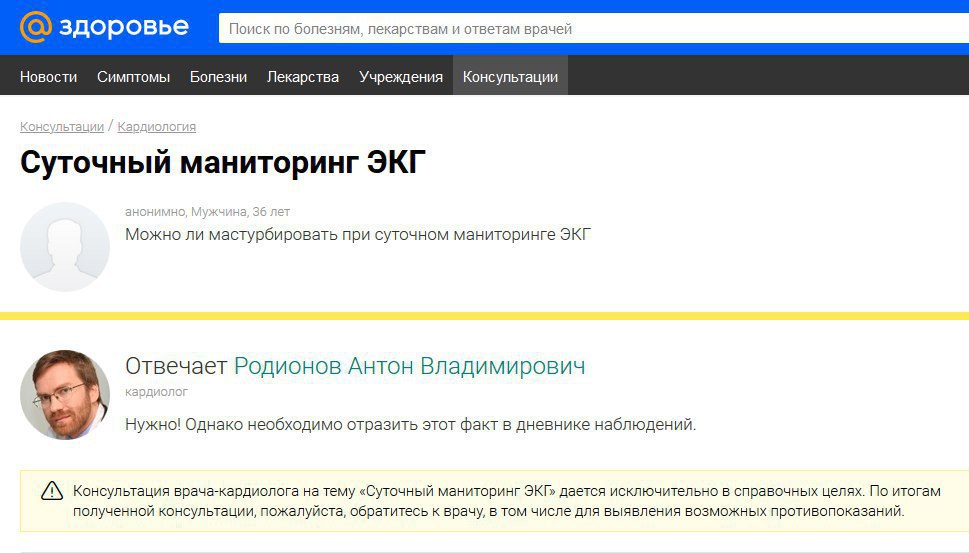Click the question text about суточном маниторинге ЭКГ
Screen dimensions: 969x553
(x=358, y=235)
